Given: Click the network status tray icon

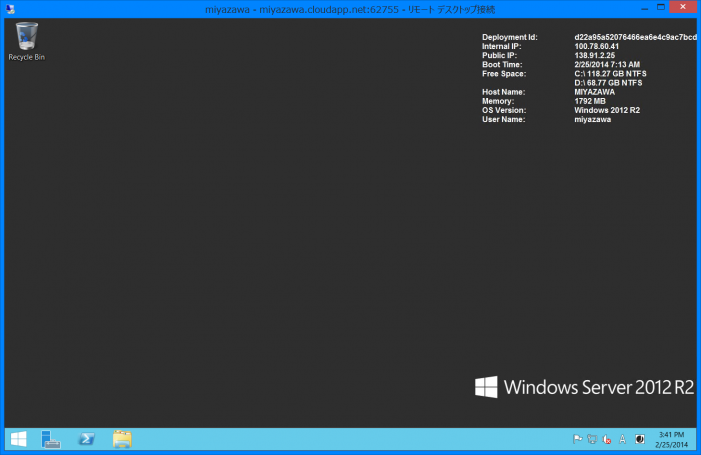Looking at the screenshot, I should point(592,439).
